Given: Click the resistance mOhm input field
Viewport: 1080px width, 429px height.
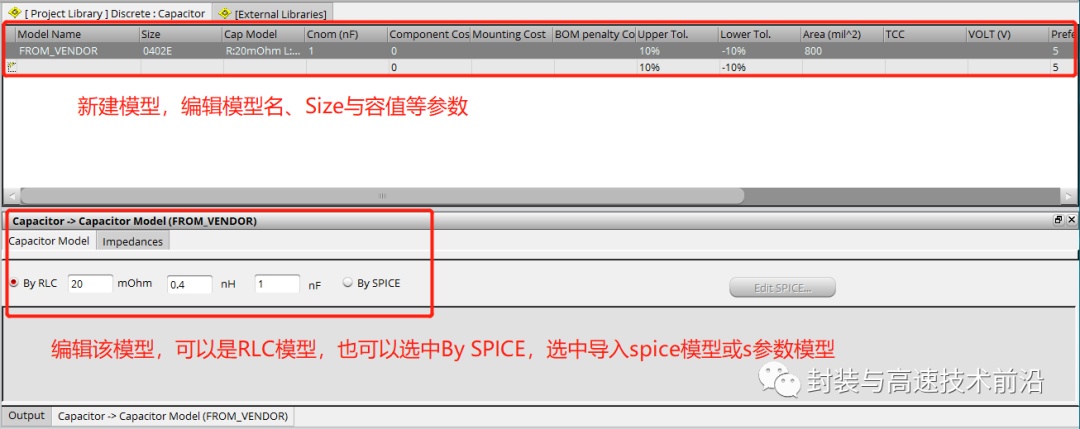Looking at the screenshot, I should (x=90, y=283).
